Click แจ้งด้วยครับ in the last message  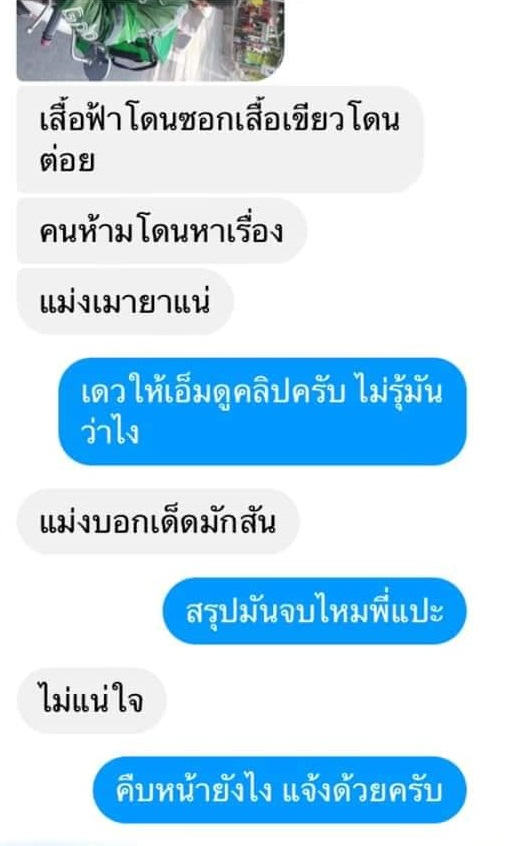tap(362, 790)
